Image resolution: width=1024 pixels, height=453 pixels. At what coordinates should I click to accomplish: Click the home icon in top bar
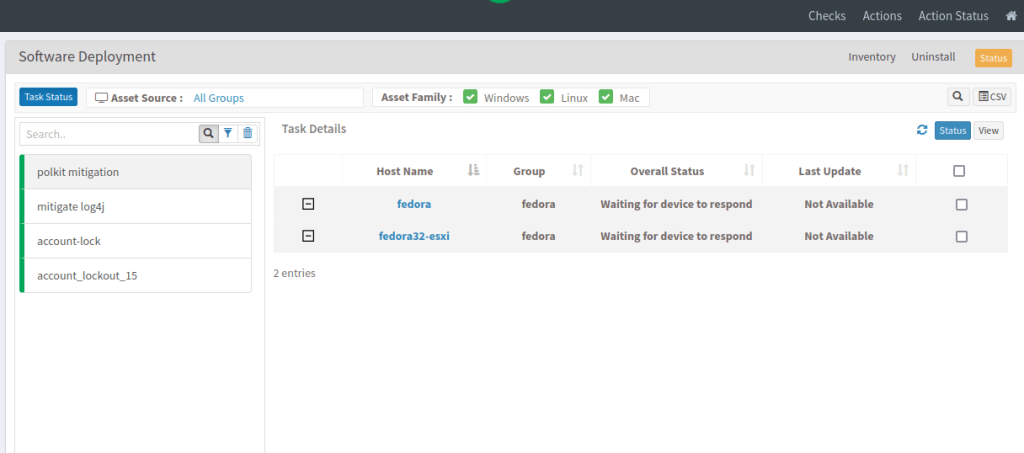pyautogui.click(x=1011, y=16)
